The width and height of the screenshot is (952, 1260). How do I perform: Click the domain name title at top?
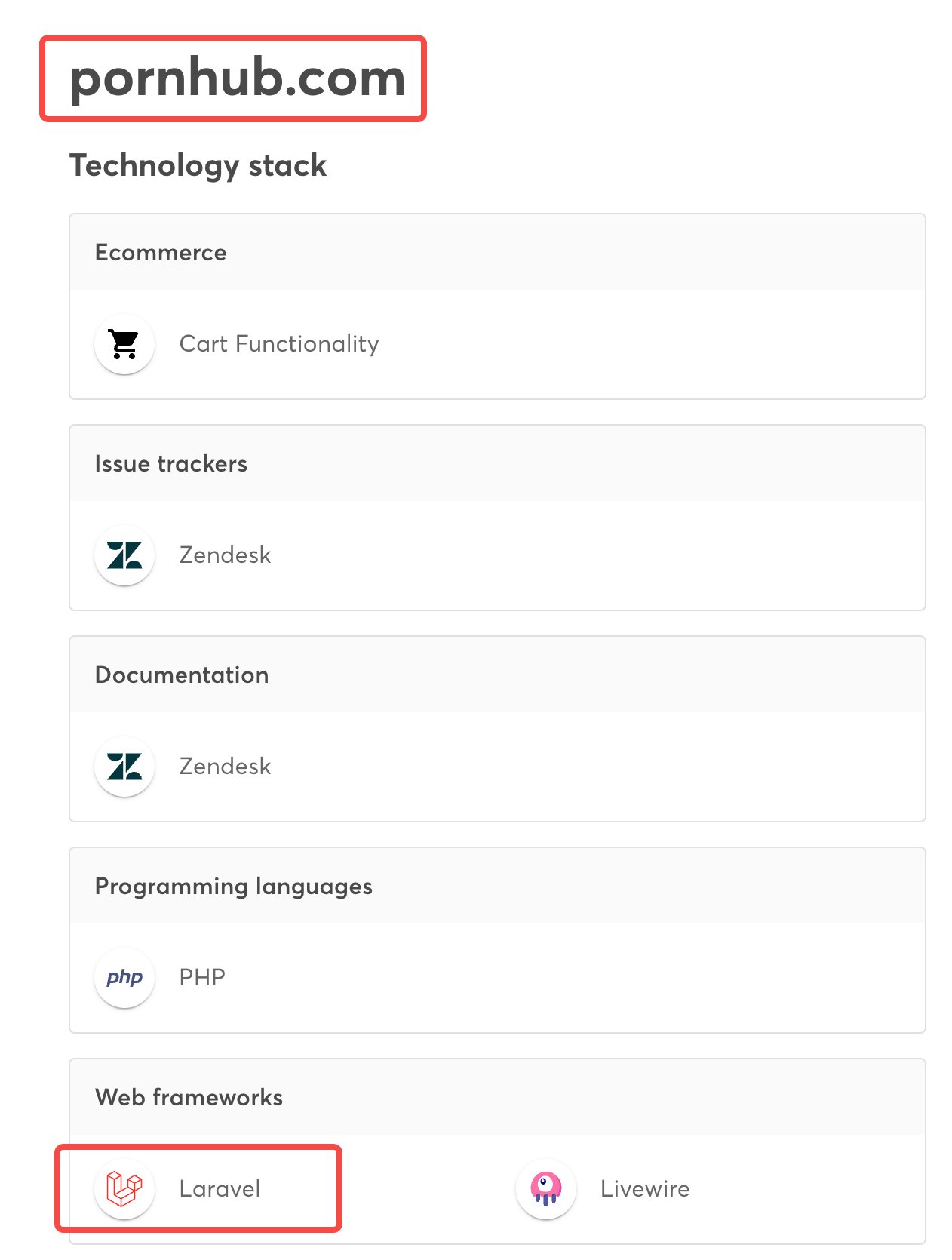pyautogui.click(x=238, y=78)
